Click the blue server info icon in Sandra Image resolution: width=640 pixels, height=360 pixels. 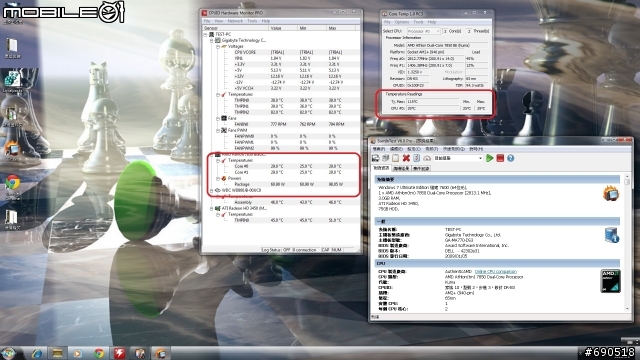coord(611,235)
